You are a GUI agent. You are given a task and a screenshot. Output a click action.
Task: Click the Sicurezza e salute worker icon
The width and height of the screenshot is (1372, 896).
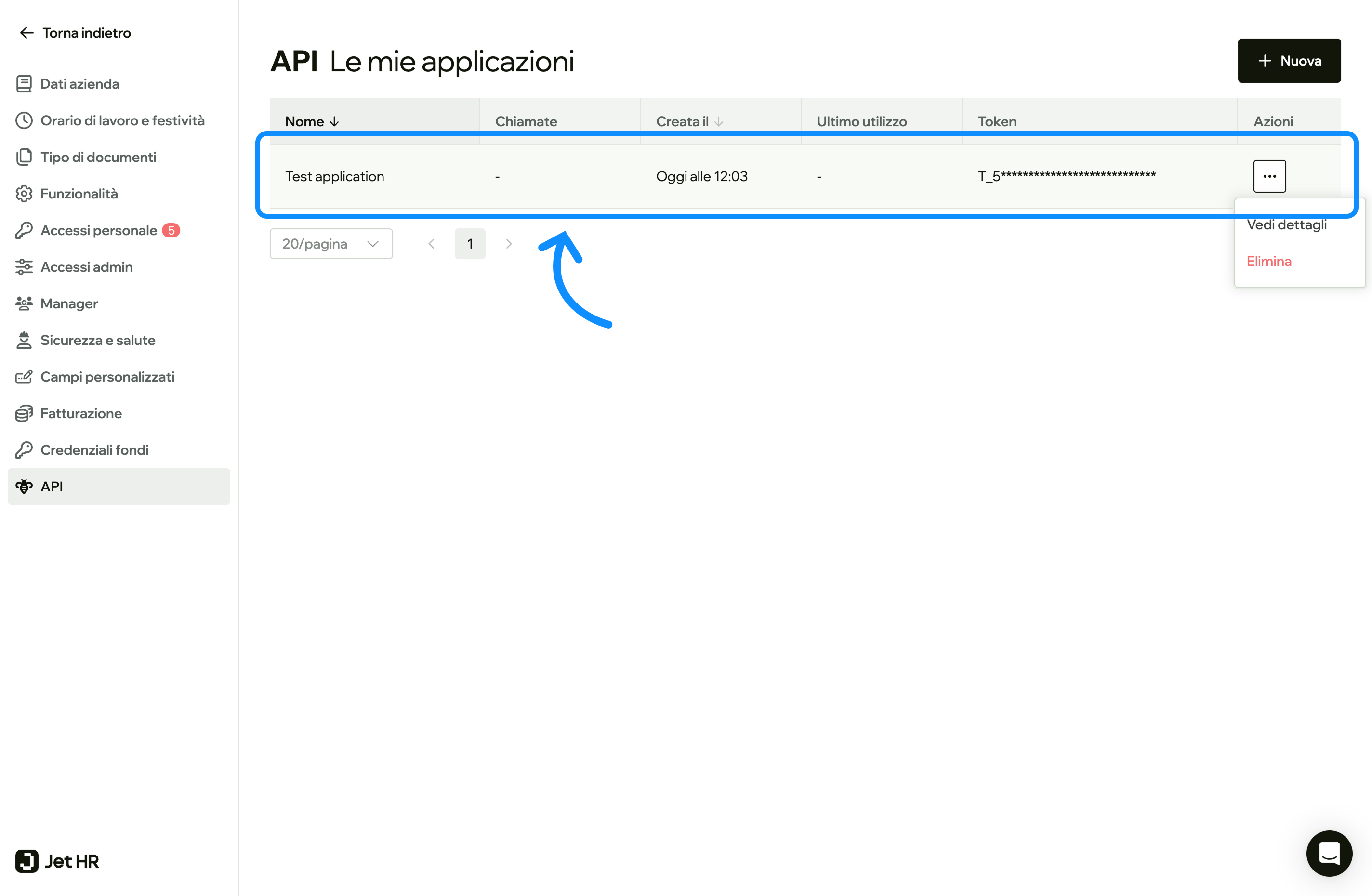click(x=24, y=340)
